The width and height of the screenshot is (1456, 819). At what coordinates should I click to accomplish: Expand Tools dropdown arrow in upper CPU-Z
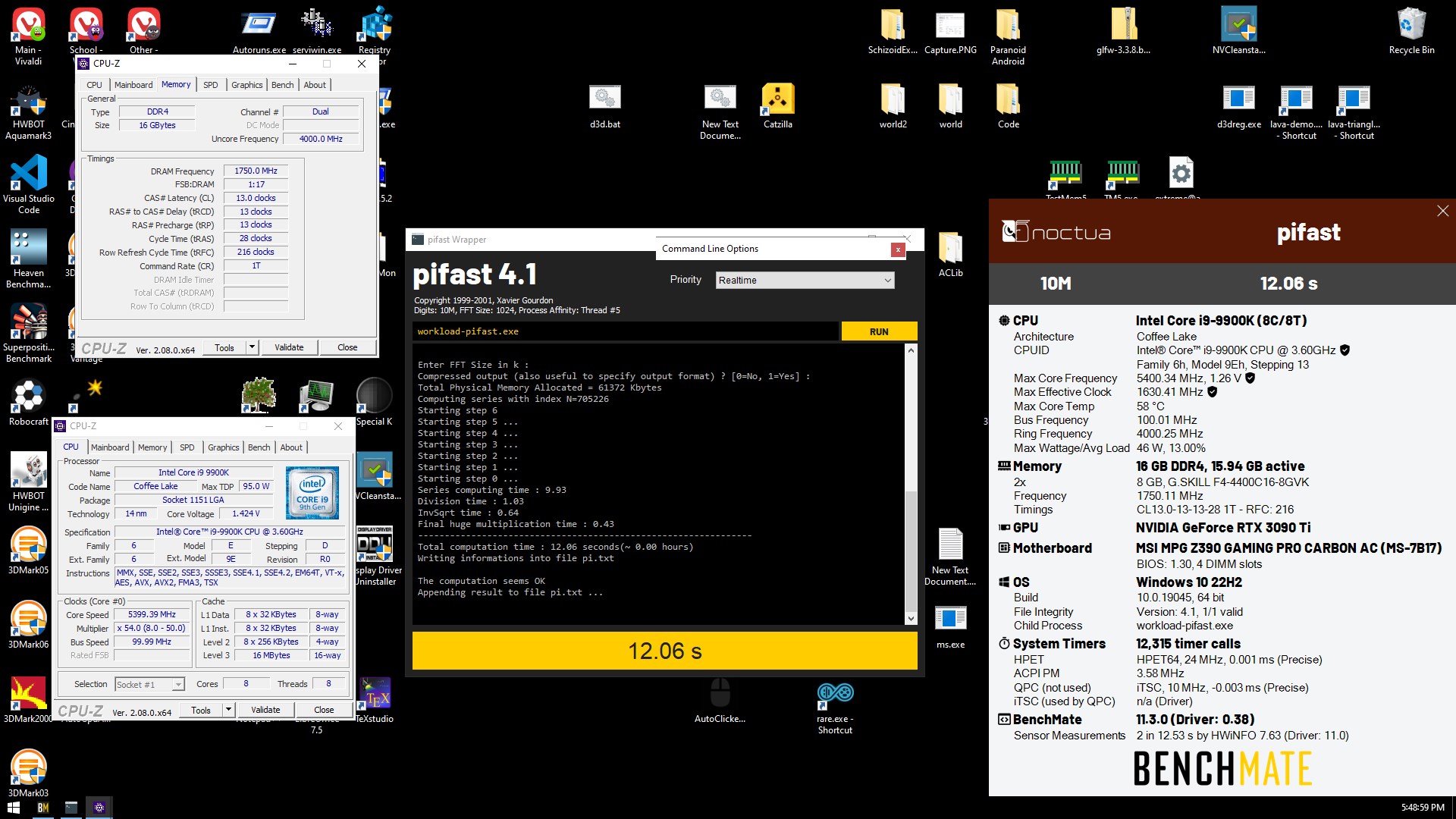tap(252, 347)
